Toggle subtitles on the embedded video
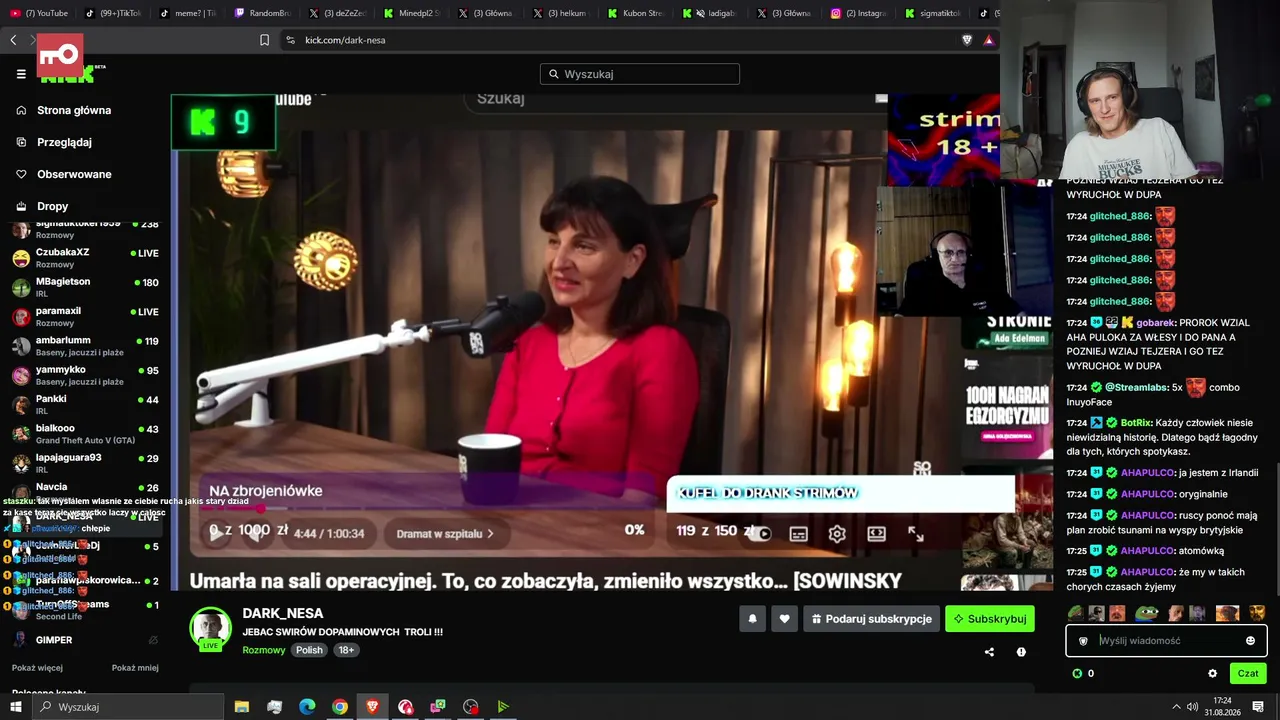 (x=798, y=534)
